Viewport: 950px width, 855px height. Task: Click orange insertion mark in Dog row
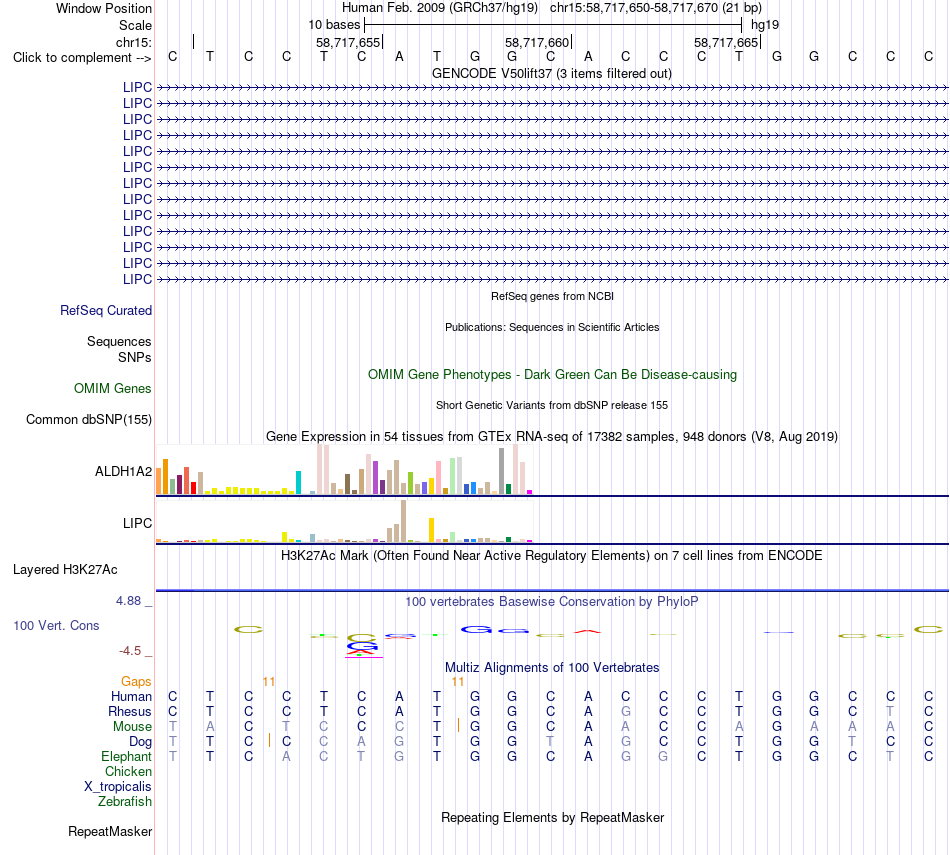click(269, 740)
